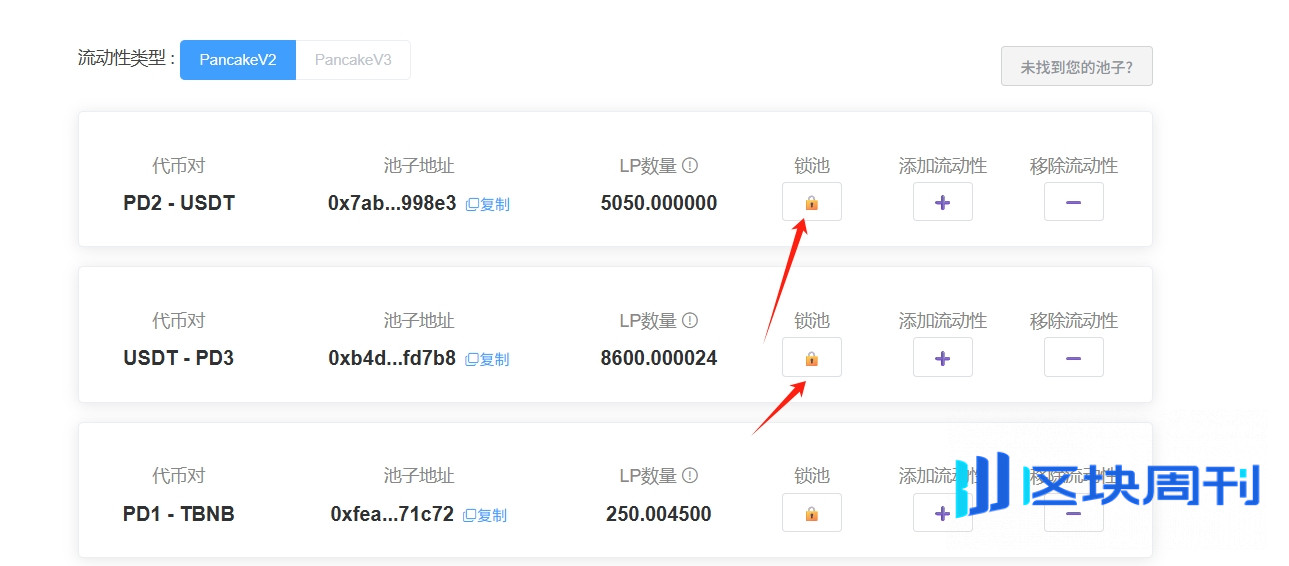The image size is (1289, 566).
Task: Select LP amount 250.004500
Action: pos(659,514)
